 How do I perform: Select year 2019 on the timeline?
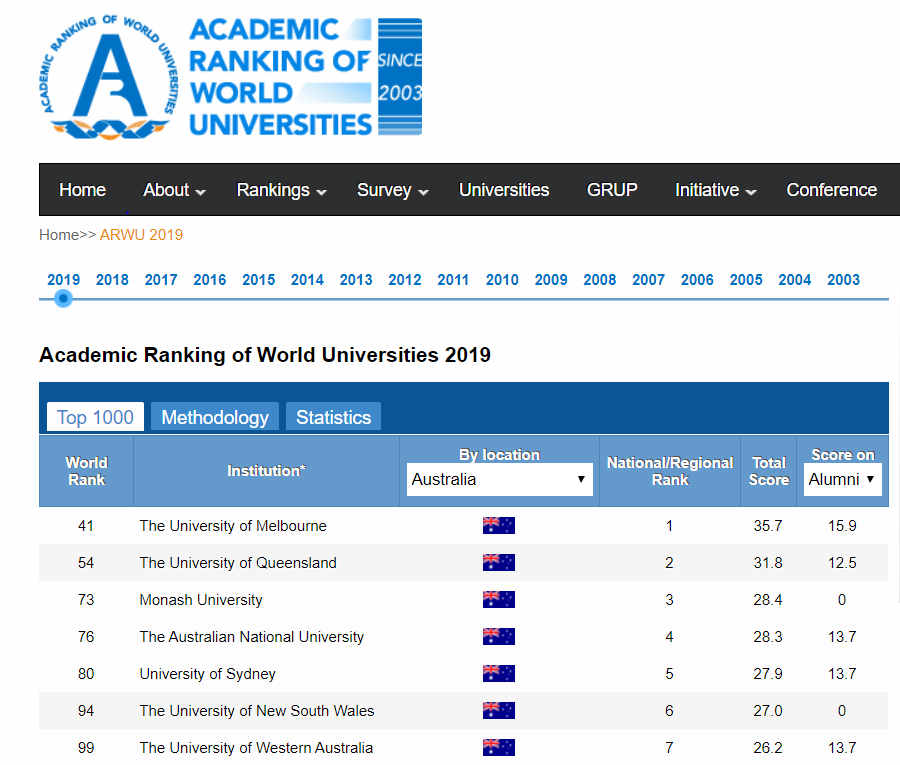(x=63, y=280)
